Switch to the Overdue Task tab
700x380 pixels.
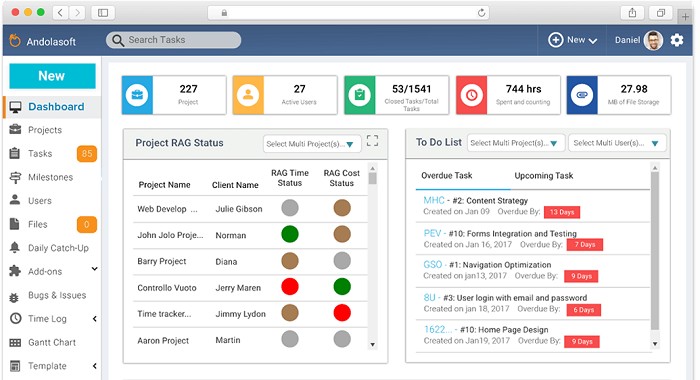tap(446, 175)
